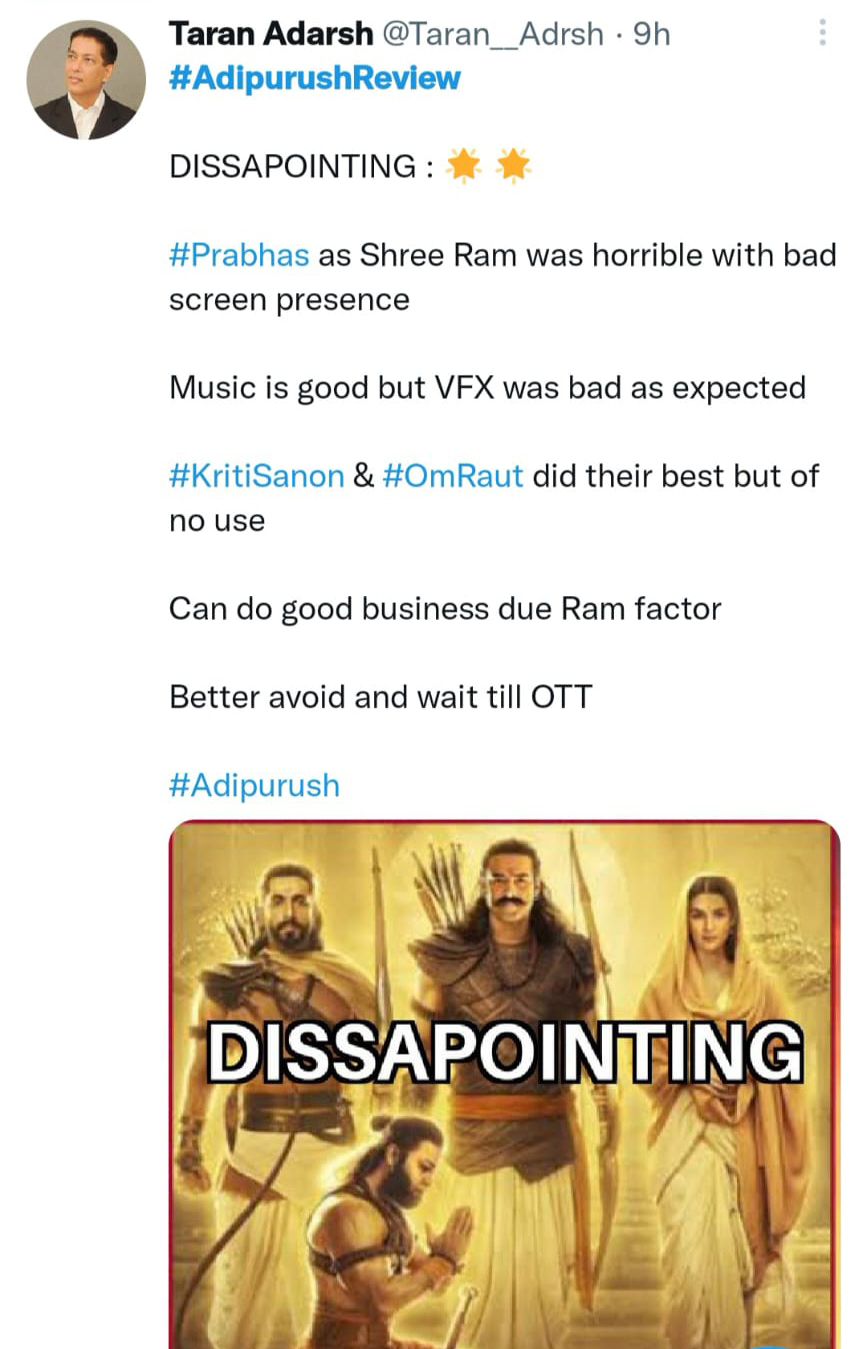Click the "Music is good but VFX" line
This screenshot has height=1349, width=867.
pyautogui.click(x=487, y=387)
